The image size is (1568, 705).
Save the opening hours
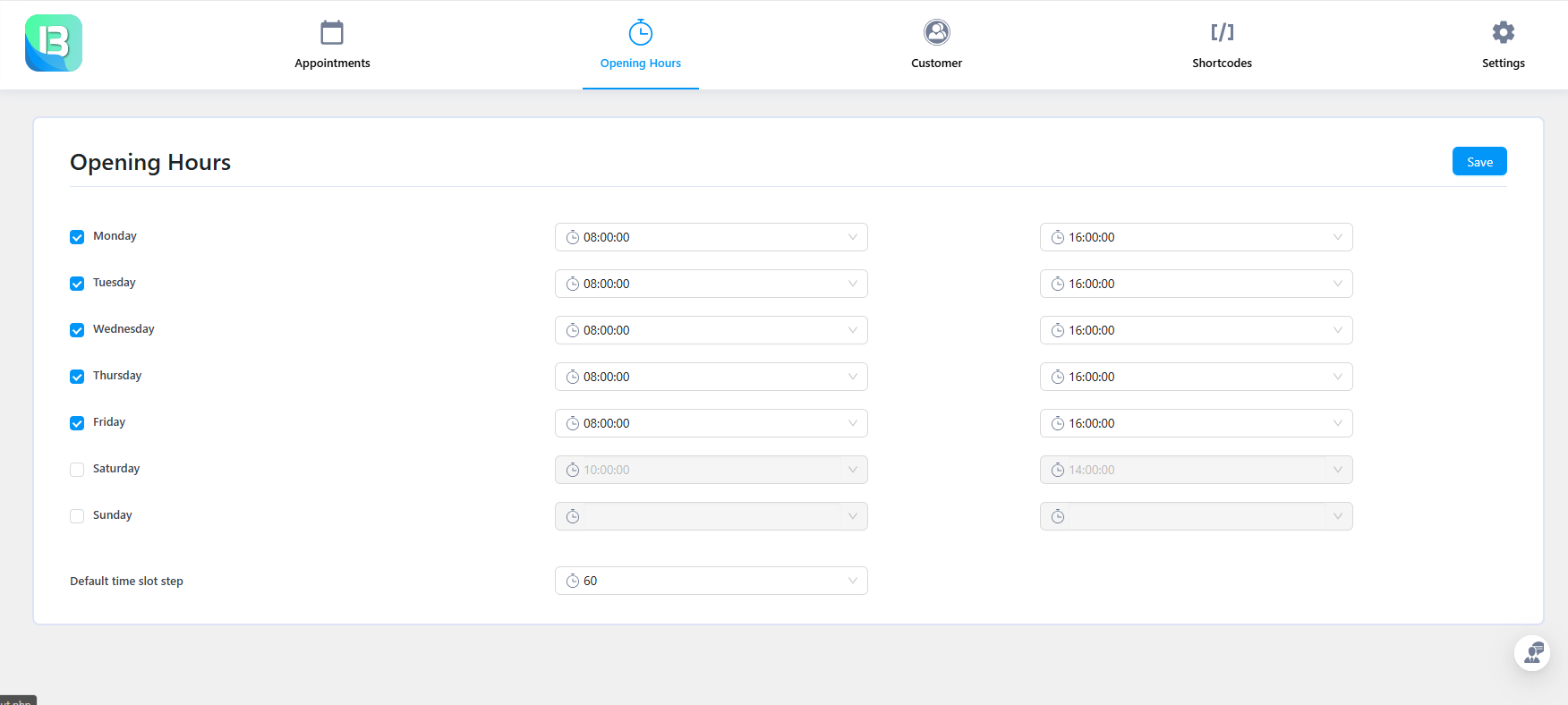pyautogui.click(x=1479, y=161)
